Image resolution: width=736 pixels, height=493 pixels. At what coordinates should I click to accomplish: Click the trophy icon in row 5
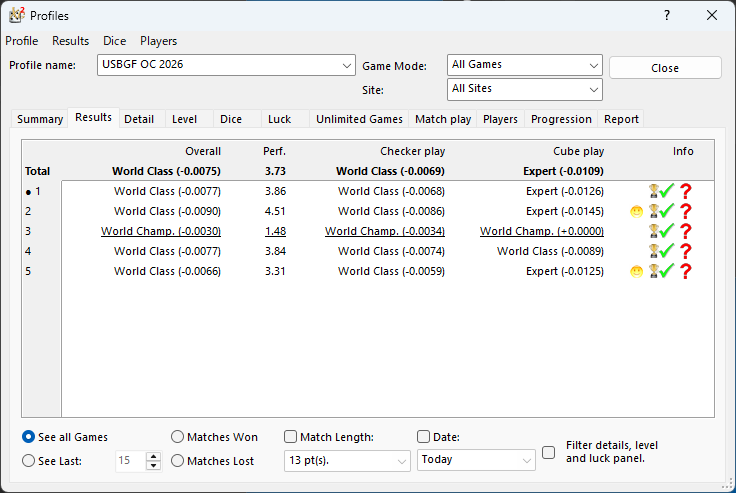tap(653, 271)
